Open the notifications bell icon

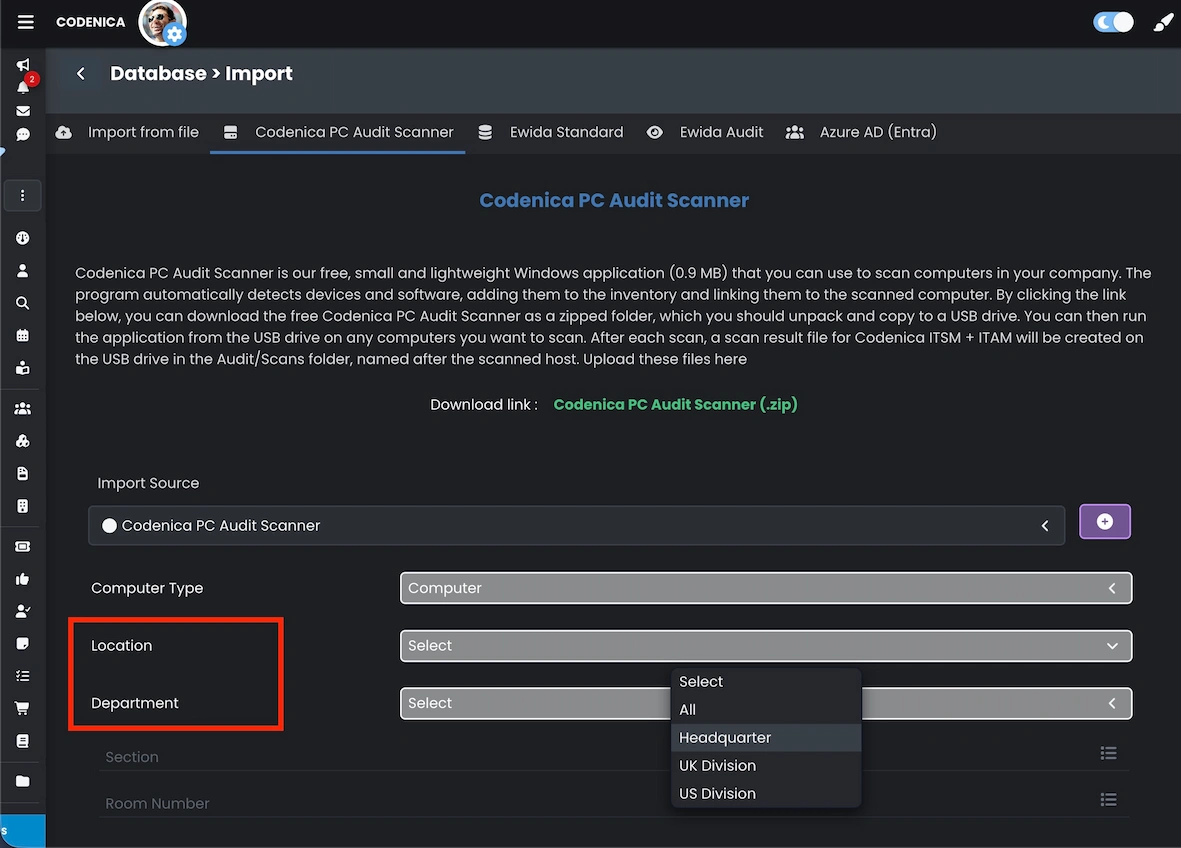pos(22,87)
